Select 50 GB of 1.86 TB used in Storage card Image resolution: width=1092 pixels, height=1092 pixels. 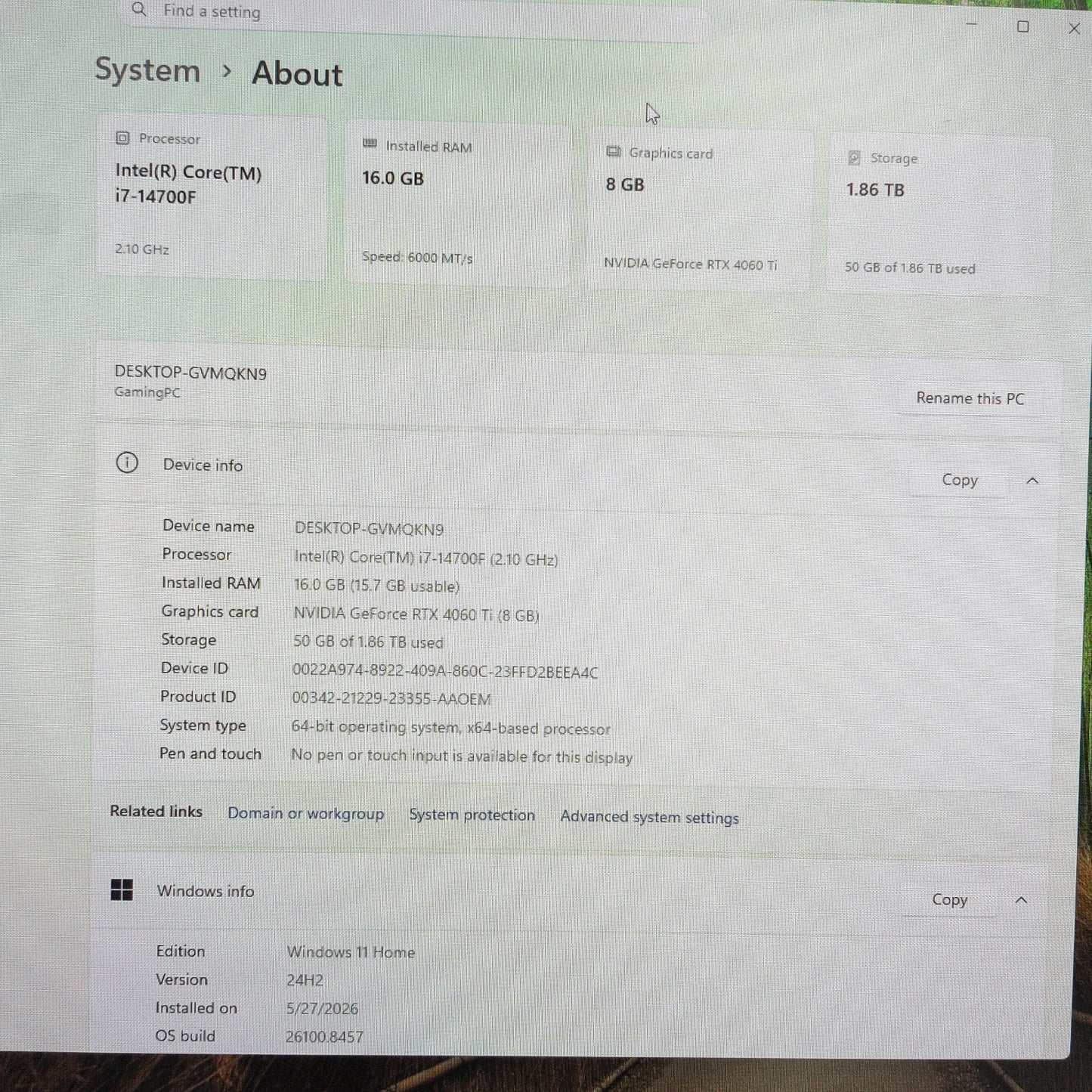pyautogui.click(x=910, y=268)
